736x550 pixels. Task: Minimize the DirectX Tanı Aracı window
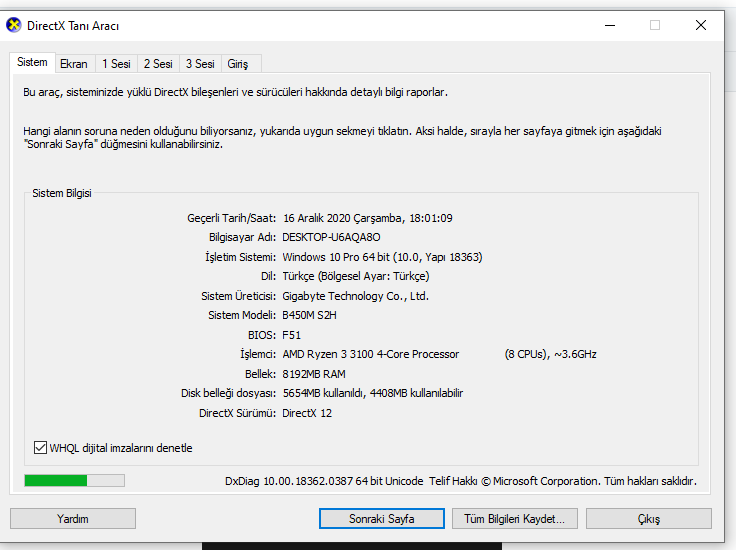point(610,25)
